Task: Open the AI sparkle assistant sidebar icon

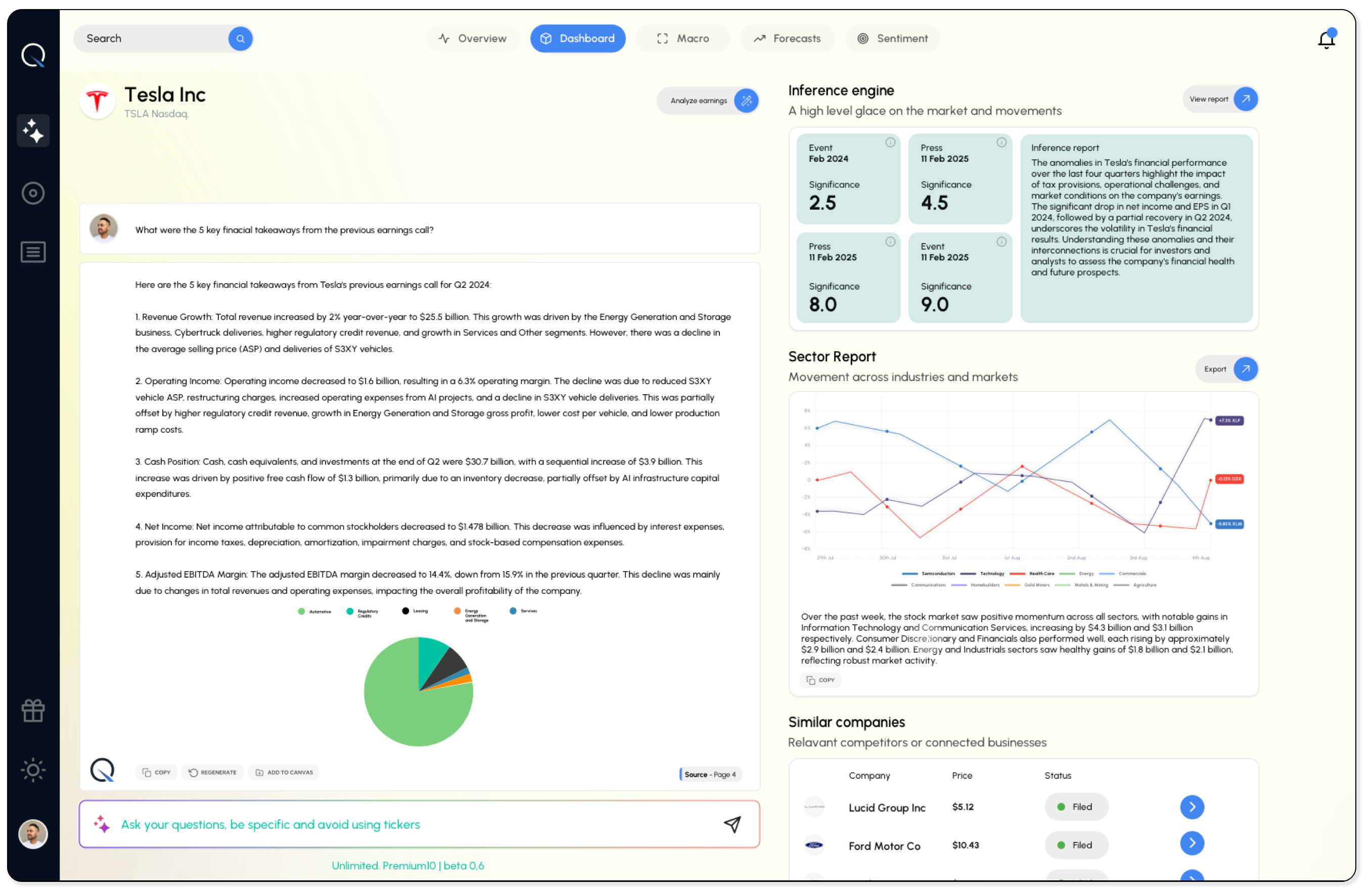Action: 33,131
